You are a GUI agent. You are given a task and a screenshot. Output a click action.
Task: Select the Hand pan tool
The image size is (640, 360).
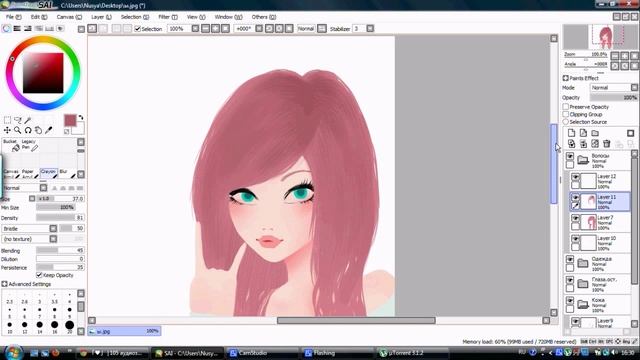click(x=38, y=130)
